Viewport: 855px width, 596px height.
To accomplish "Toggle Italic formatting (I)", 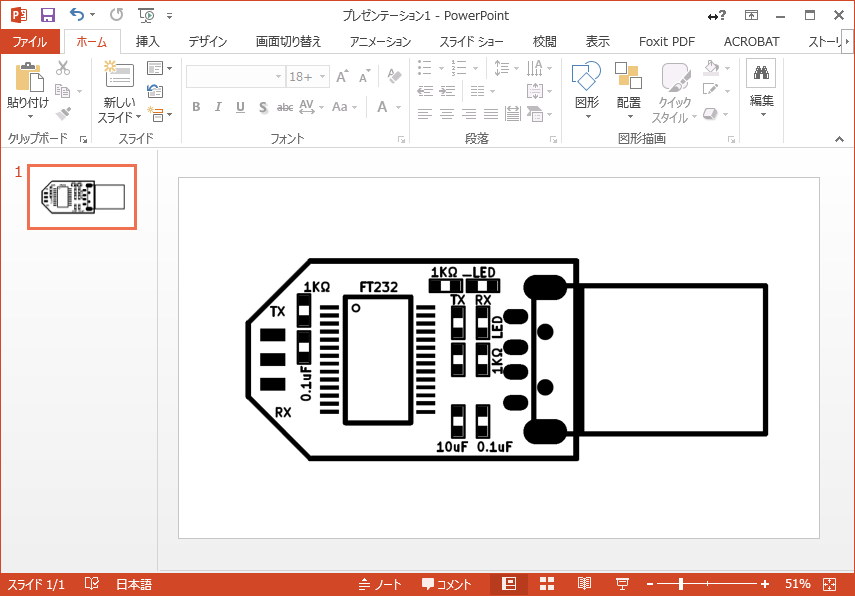I will tap(218, 107).
